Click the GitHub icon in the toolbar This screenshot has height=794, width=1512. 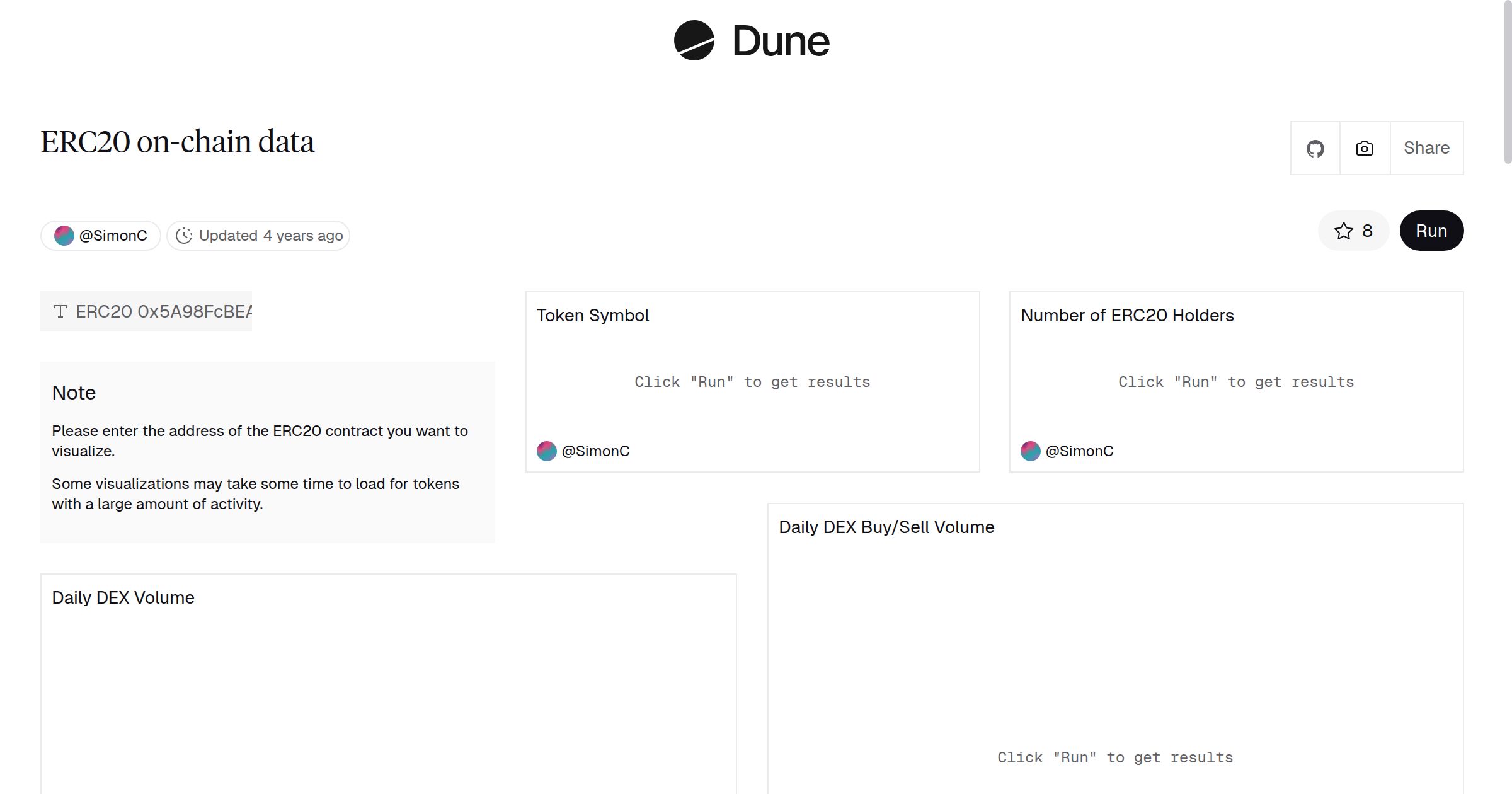[1315, 147]
